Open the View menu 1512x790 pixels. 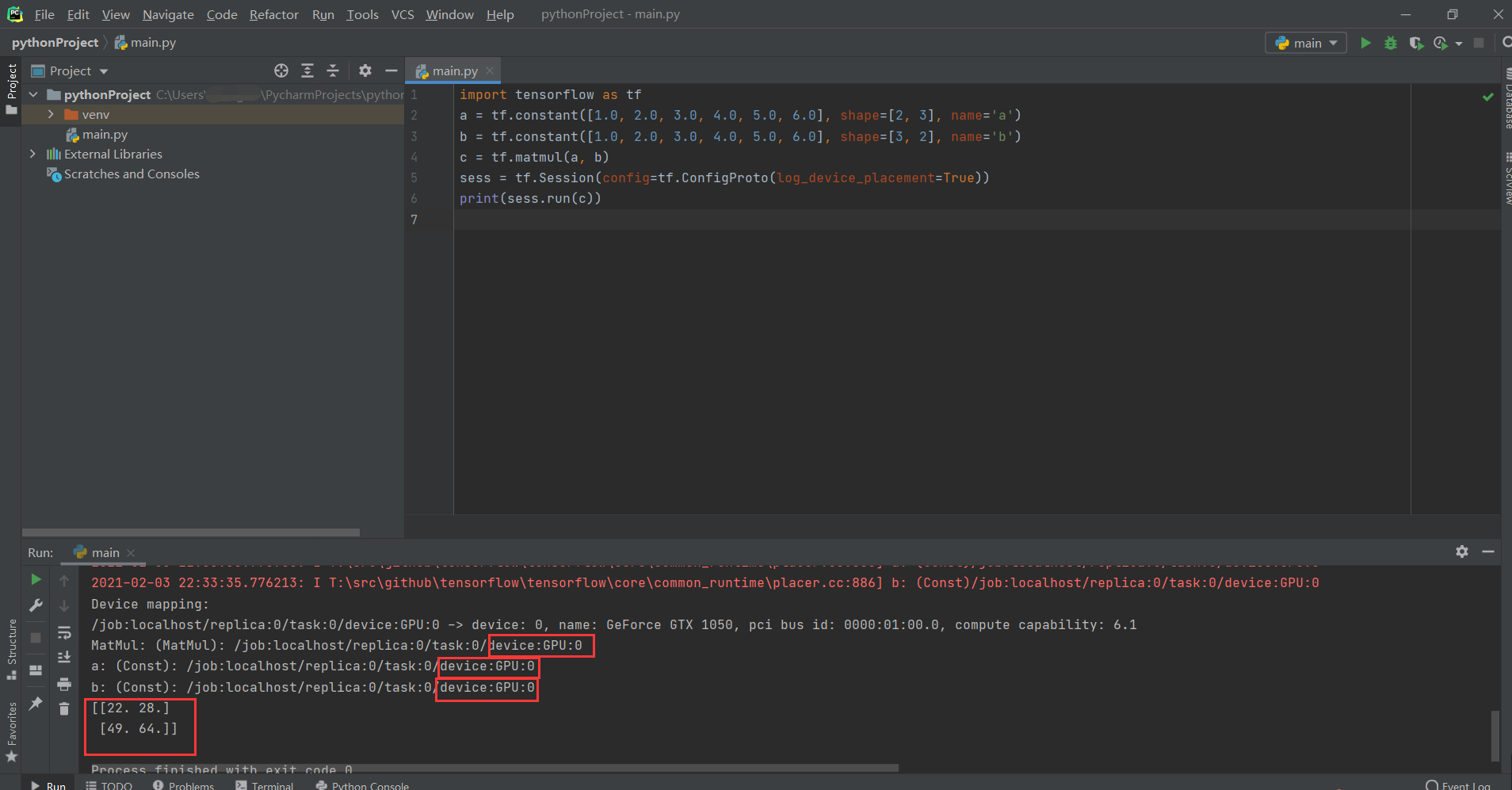(x=116, y=14)
